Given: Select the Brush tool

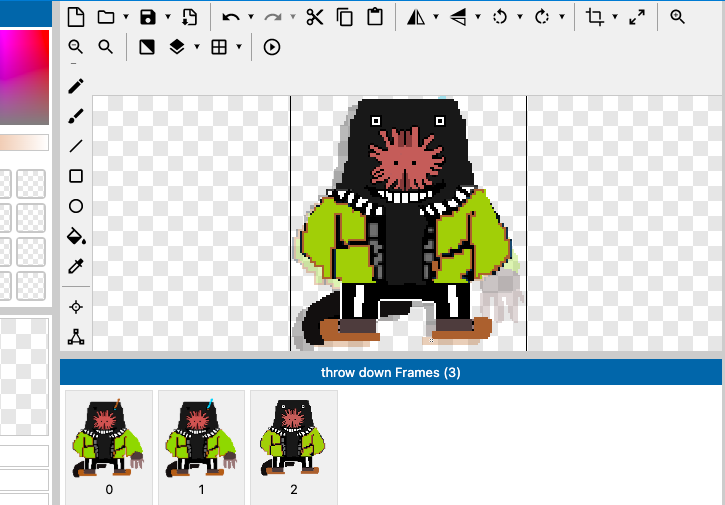Looking at the screenshot, I should (76, 117).
